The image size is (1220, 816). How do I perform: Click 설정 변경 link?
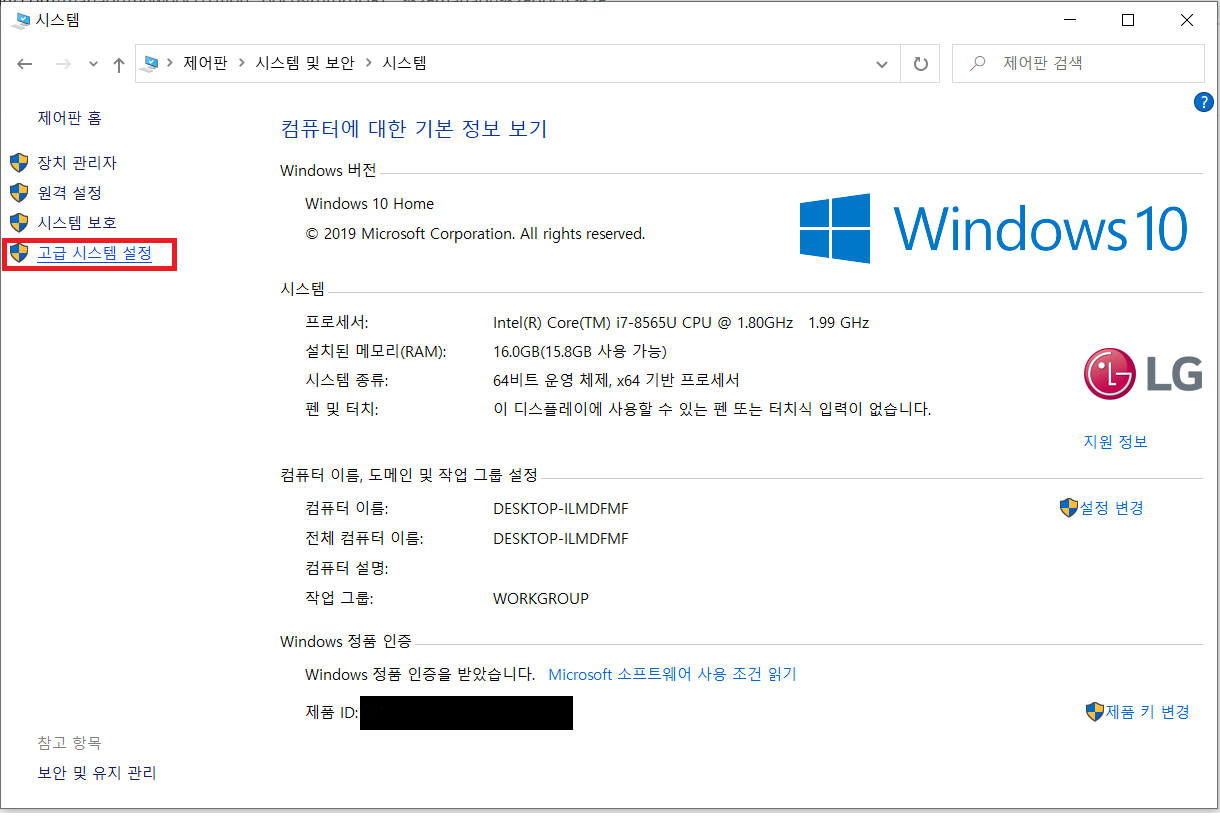click(1111, 508)
